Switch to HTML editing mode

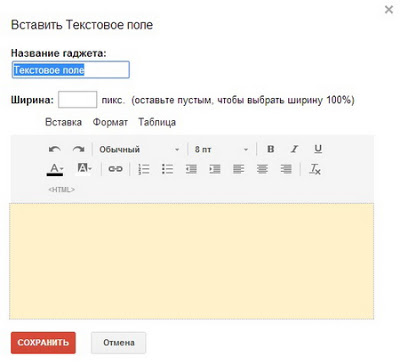(61, 190)
